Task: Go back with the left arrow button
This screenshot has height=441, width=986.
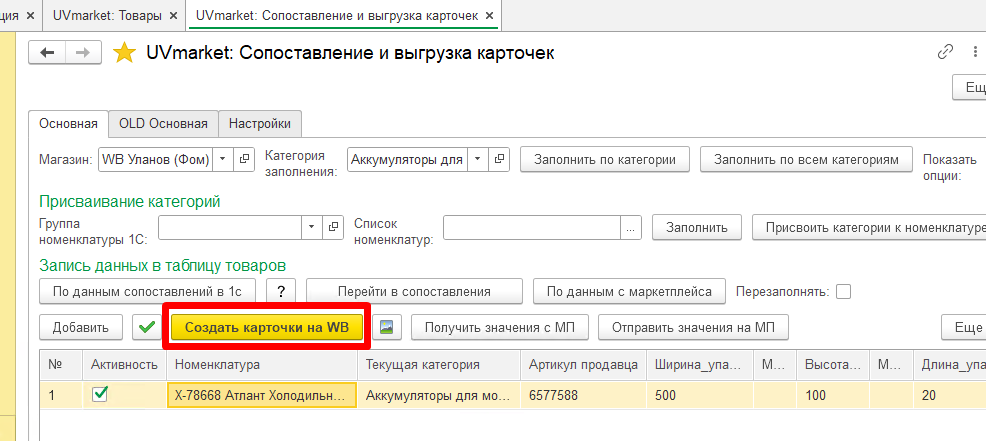Action: [47, 53]
